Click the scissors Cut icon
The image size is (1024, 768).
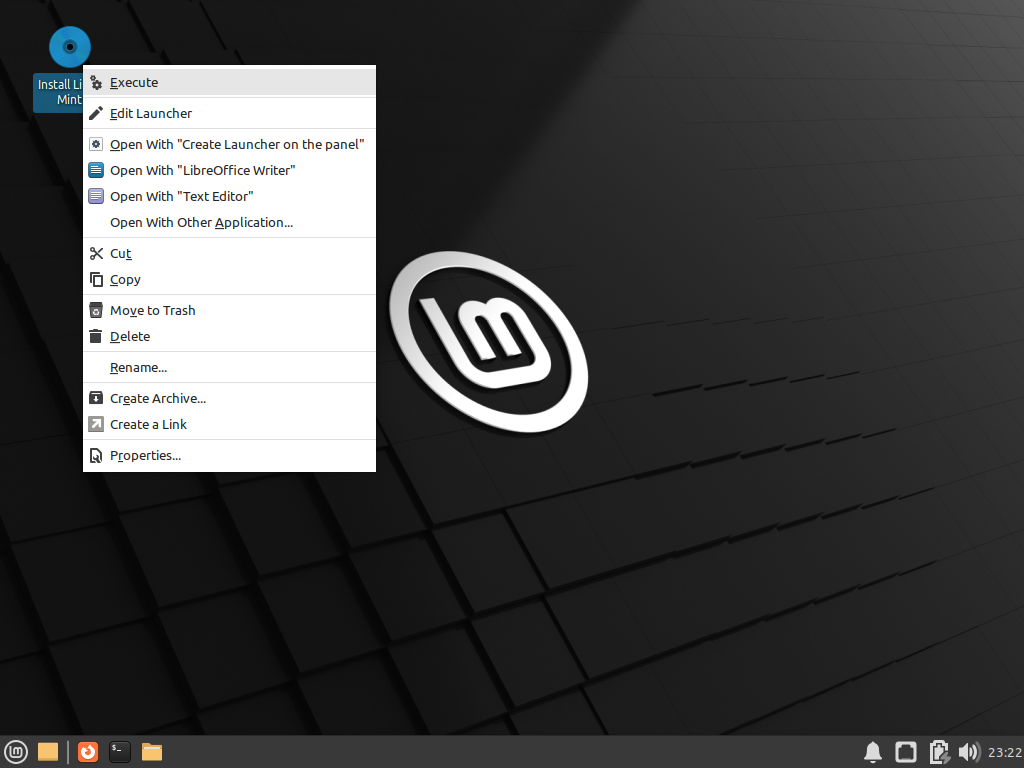click(x=96, y=253)
